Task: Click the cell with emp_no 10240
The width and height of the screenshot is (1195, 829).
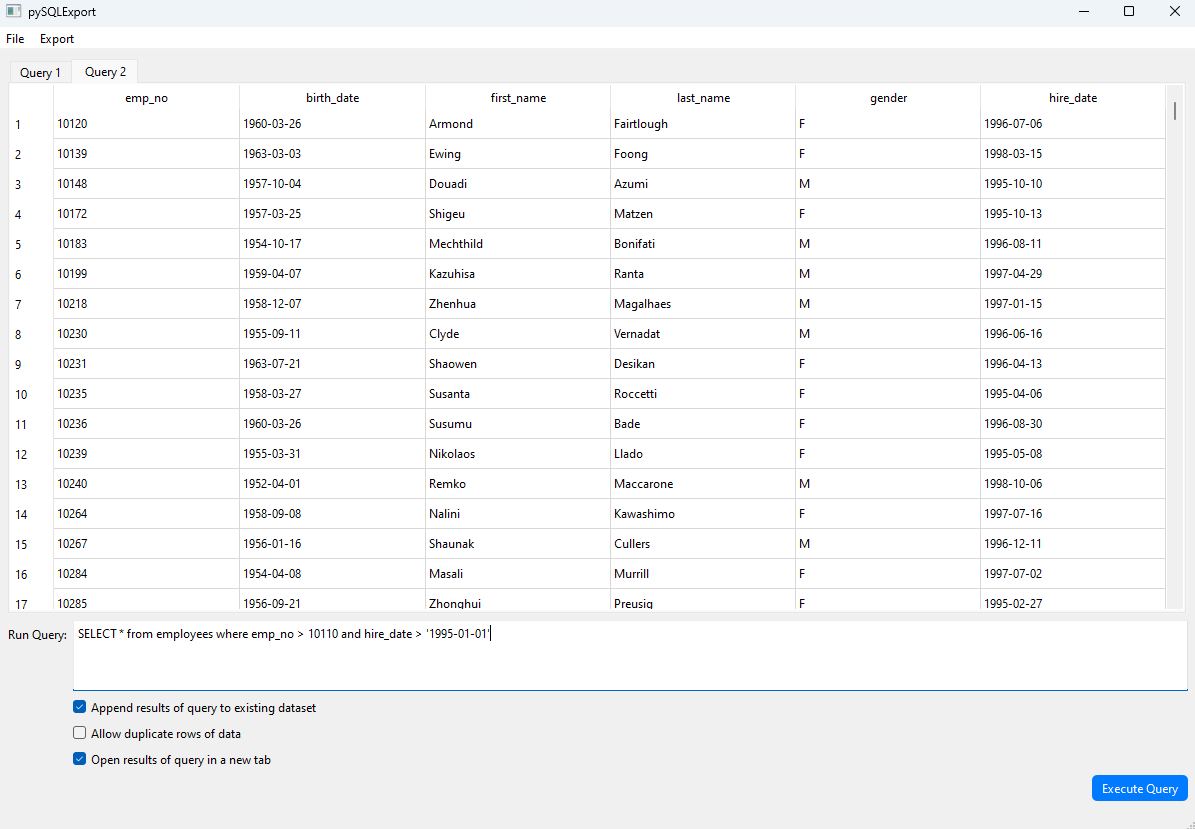Action: pyautogui.click(x=146, y=484)
